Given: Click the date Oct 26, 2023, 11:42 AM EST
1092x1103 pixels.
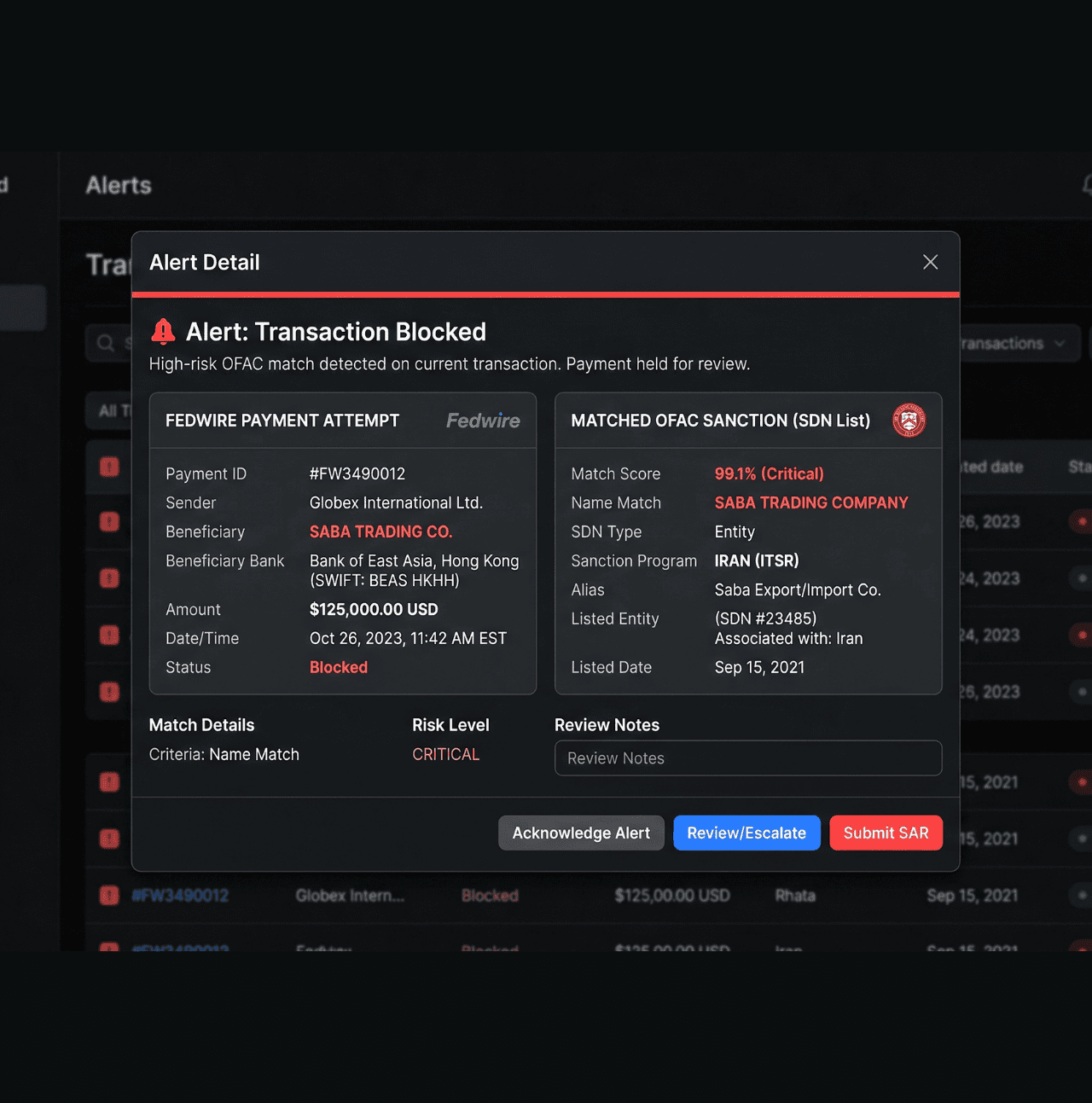Looking at the screenshot, I should [x=408, y=638].
